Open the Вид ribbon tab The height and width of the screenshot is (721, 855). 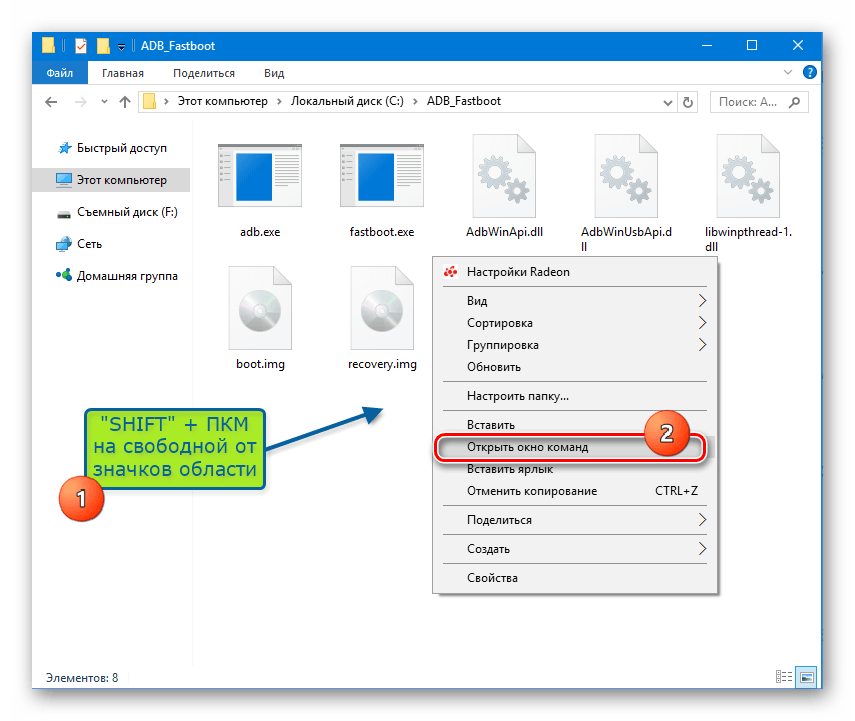click(x=274, y=73)
